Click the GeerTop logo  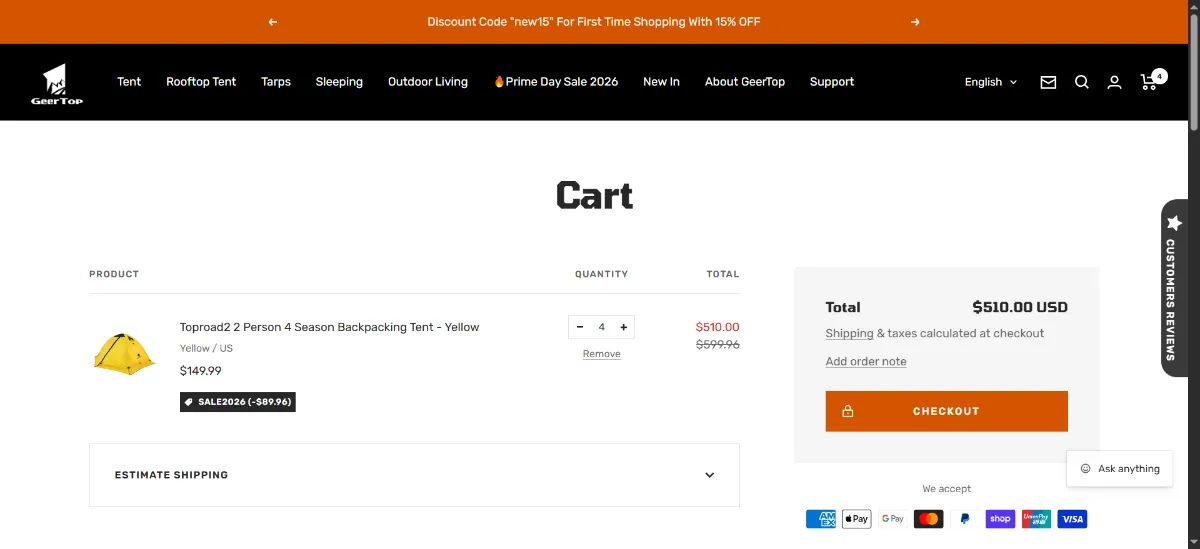(56, 84)
